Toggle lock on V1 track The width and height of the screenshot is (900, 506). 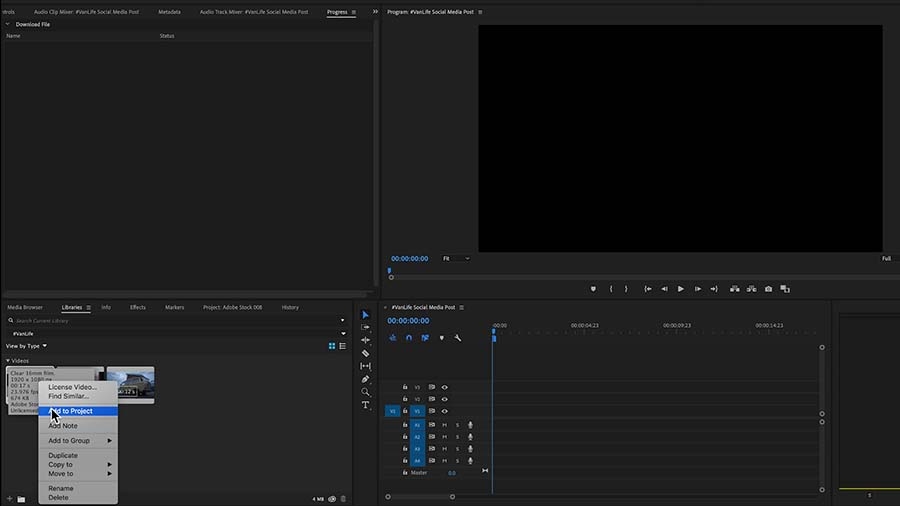point(405,411)
